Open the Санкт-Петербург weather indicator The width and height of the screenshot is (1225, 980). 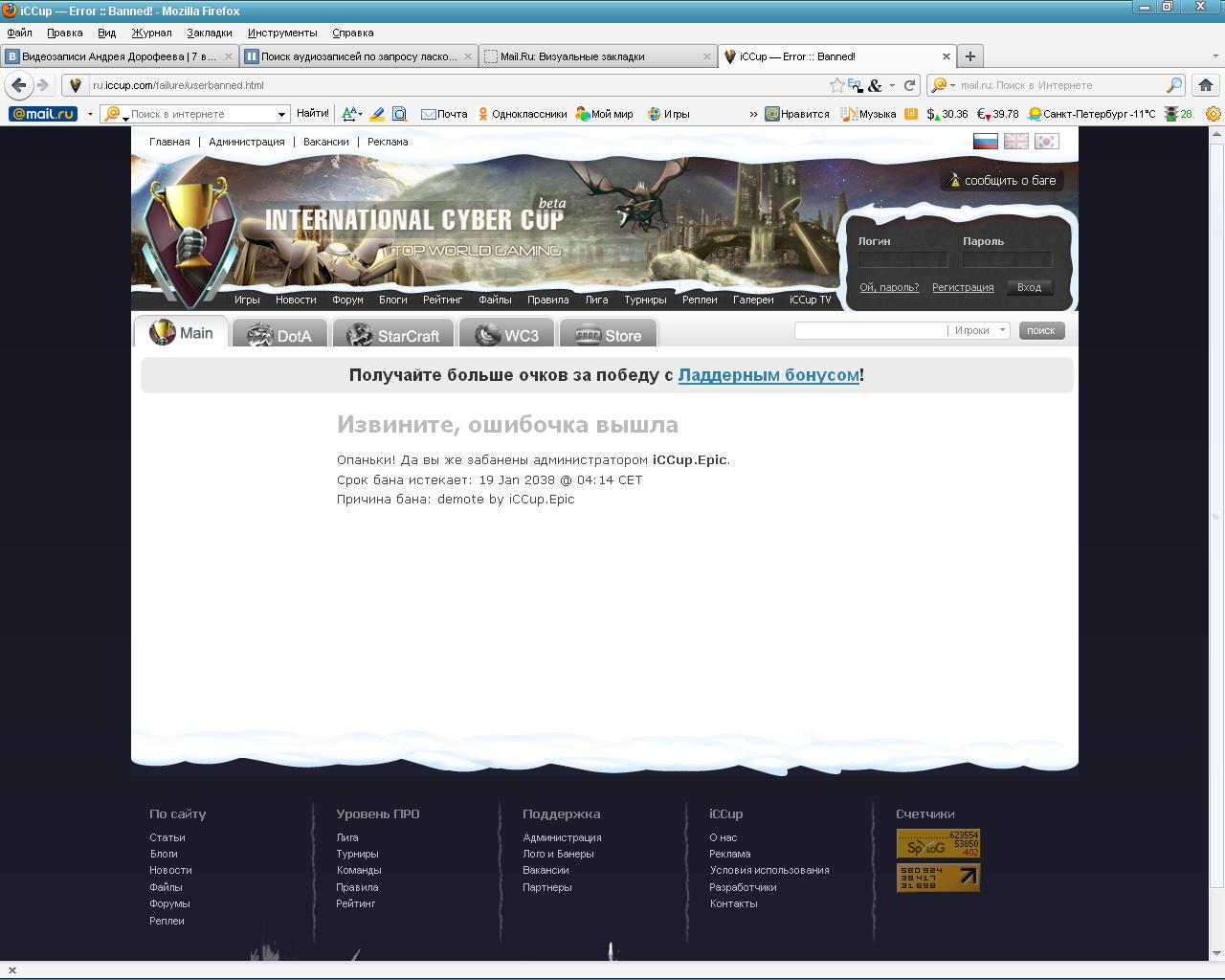point(1091,114)
